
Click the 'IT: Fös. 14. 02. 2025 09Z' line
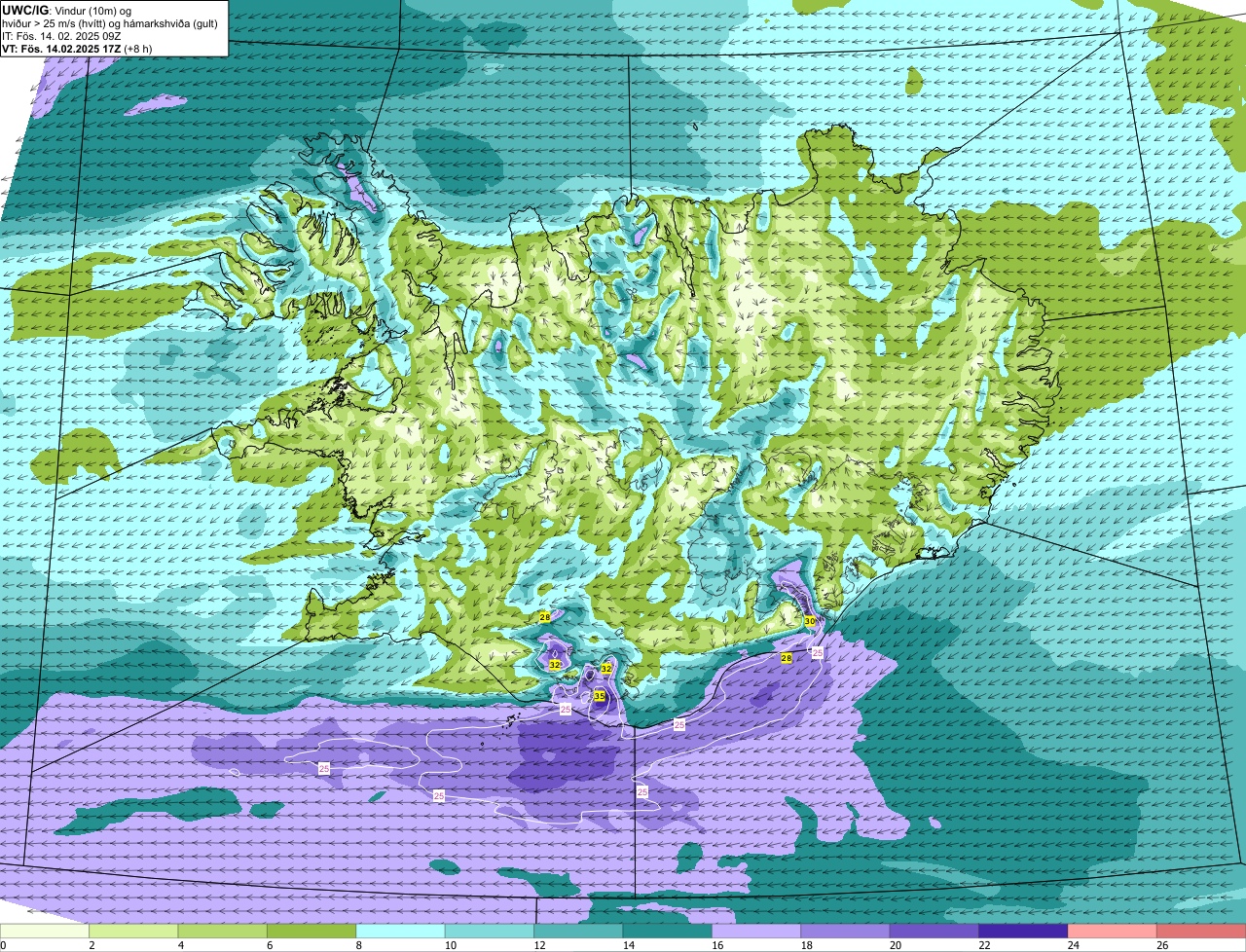click(61, 35)
